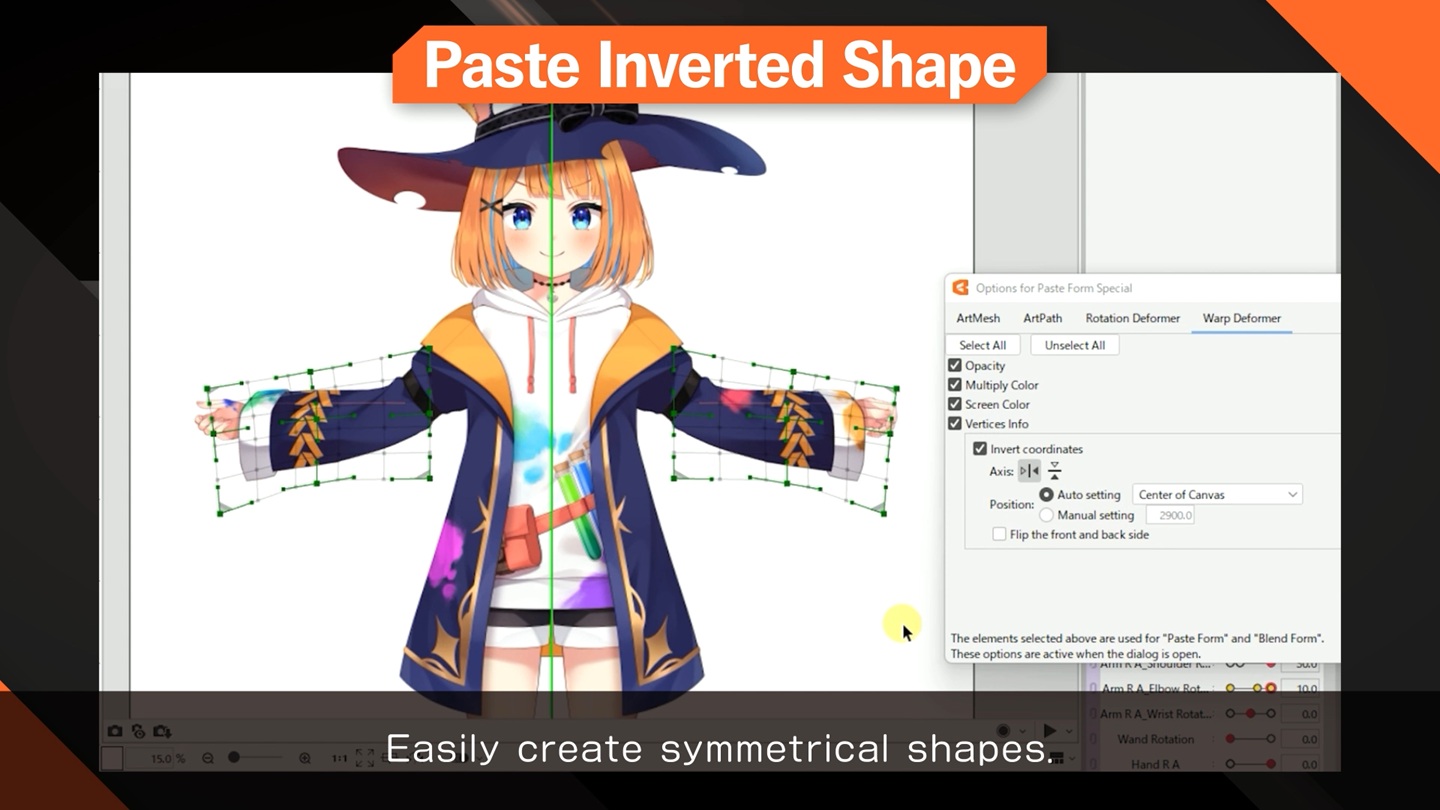Enable Flip the front and back side
Viewport: 1440px width, 810px height.
[999, 534]
